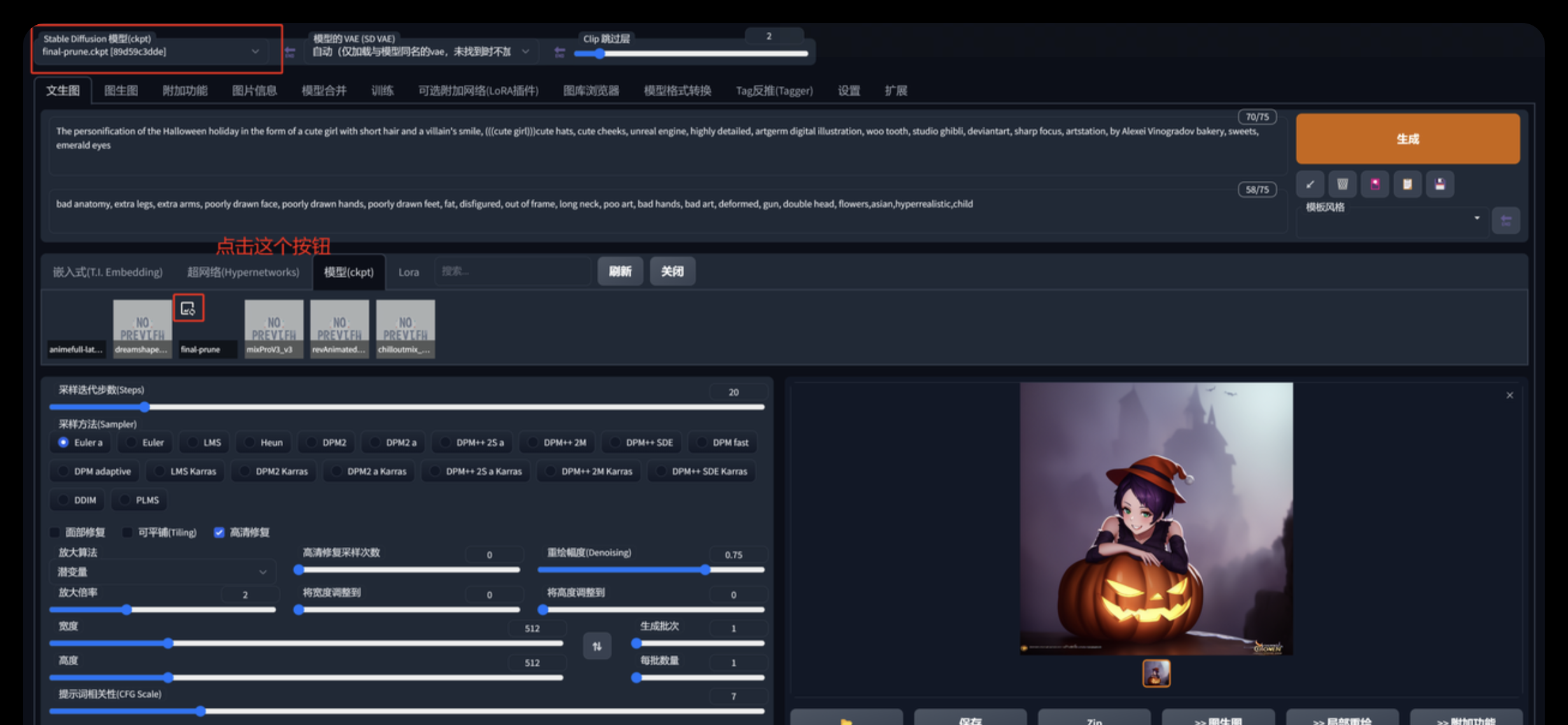Open the 图片信息 tab

tap(254, 90)
